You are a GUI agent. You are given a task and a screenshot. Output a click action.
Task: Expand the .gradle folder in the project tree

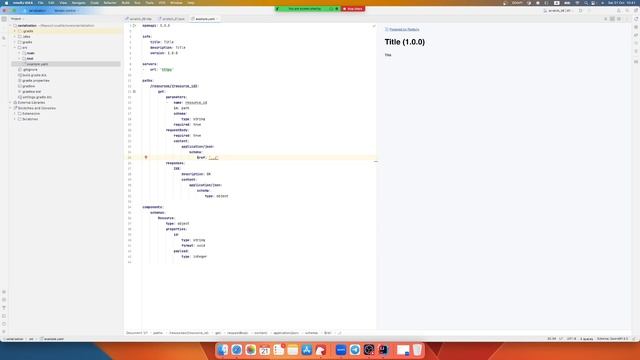click(x=15, y=31)
